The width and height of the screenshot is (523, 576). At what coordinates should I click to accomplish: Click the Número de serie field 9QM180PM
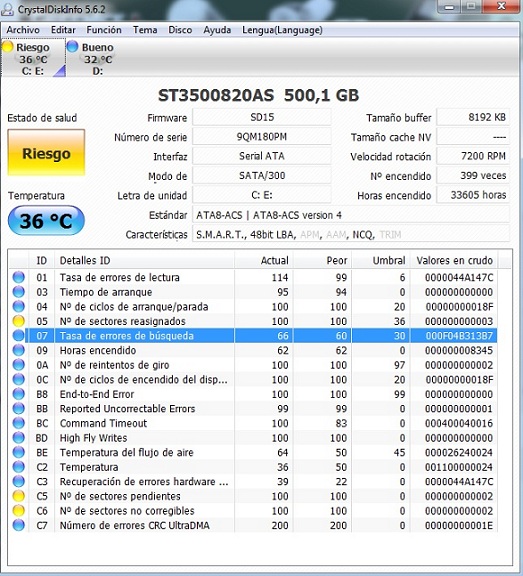tap(262, 137)
